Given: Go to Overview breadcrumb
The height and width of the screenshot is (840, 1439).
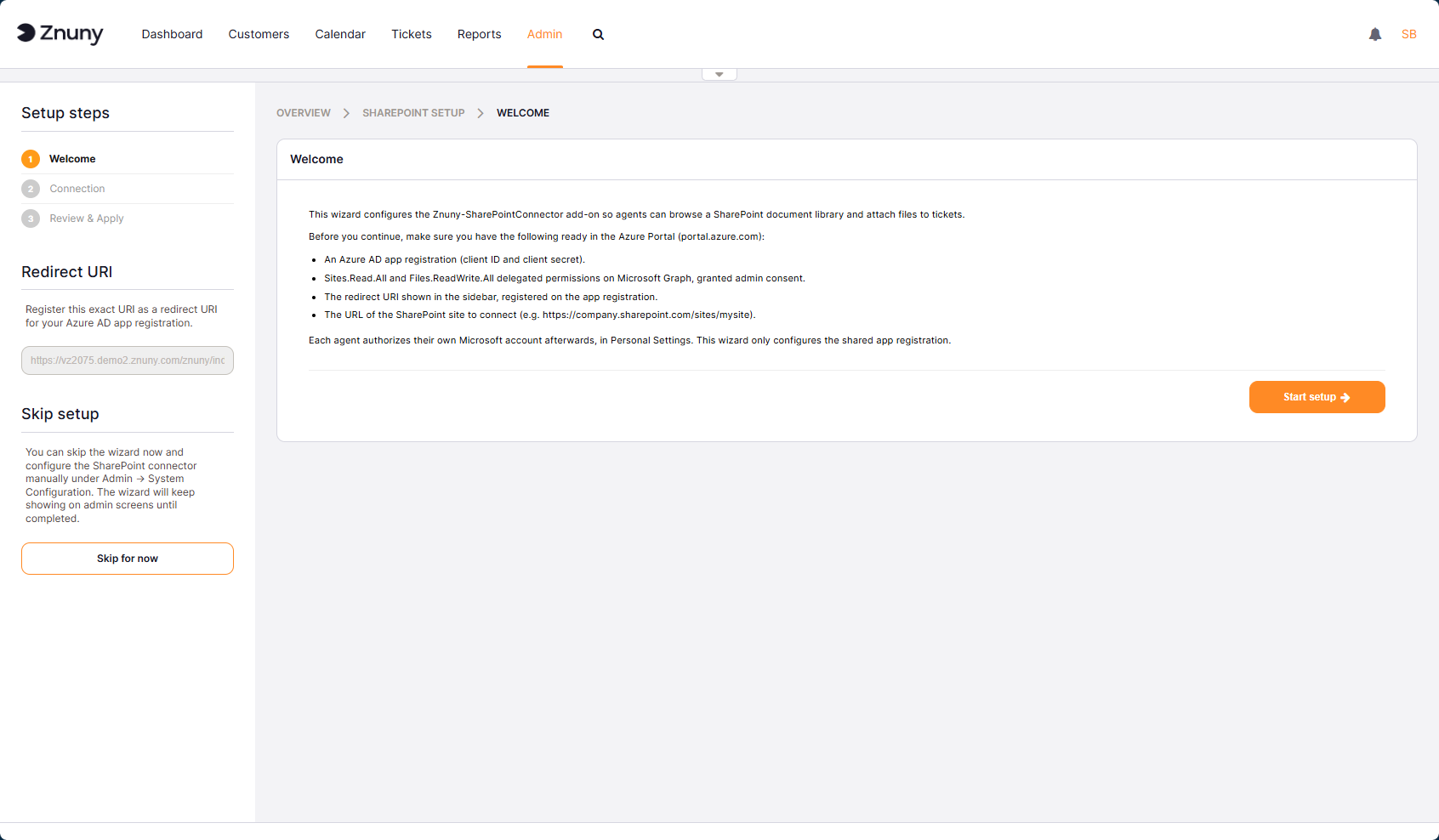Looking at the screenshot, I should [x=304, y=113].
